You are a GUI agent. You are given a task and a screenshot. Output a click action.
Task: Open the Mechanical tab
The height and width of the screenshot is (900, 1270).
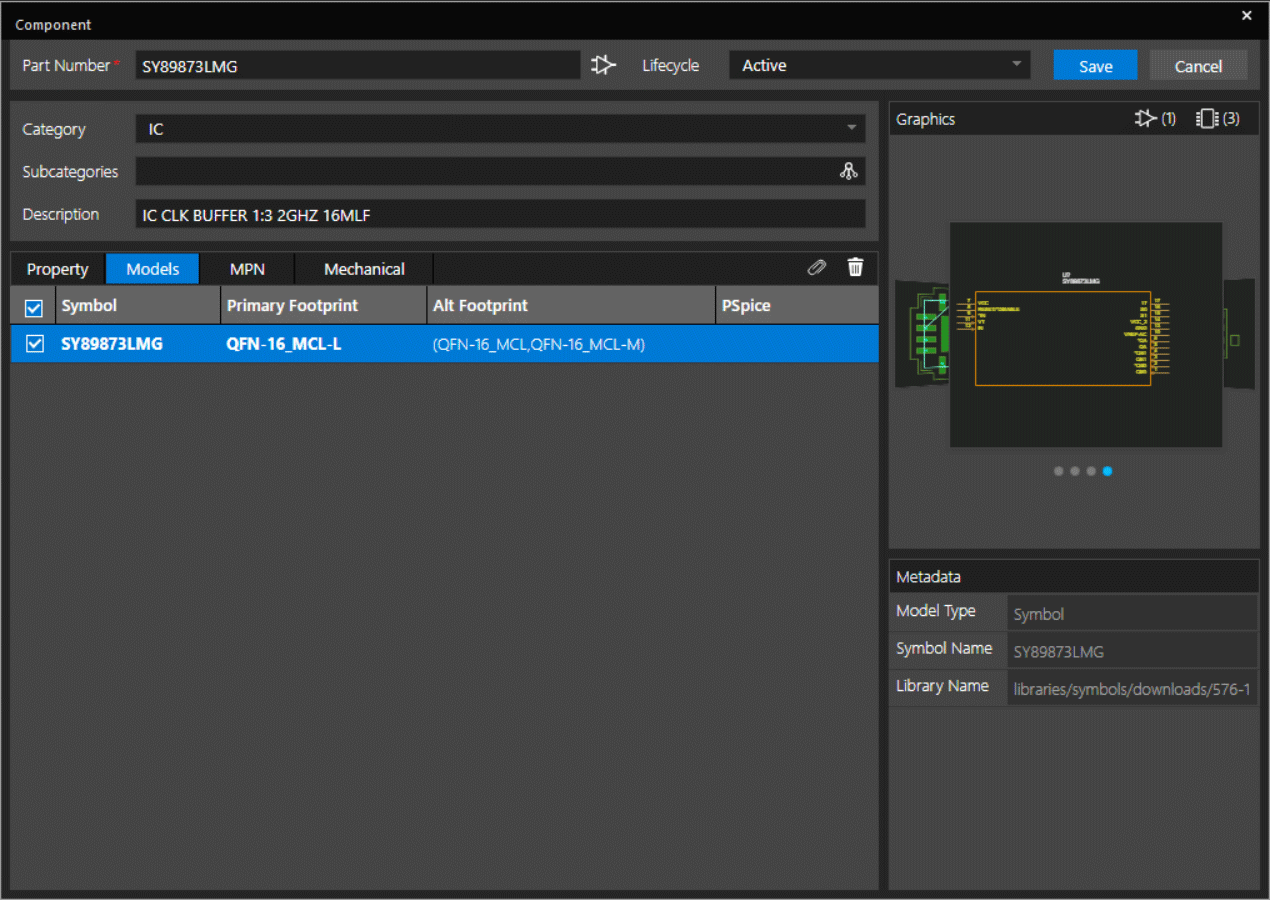363,269
